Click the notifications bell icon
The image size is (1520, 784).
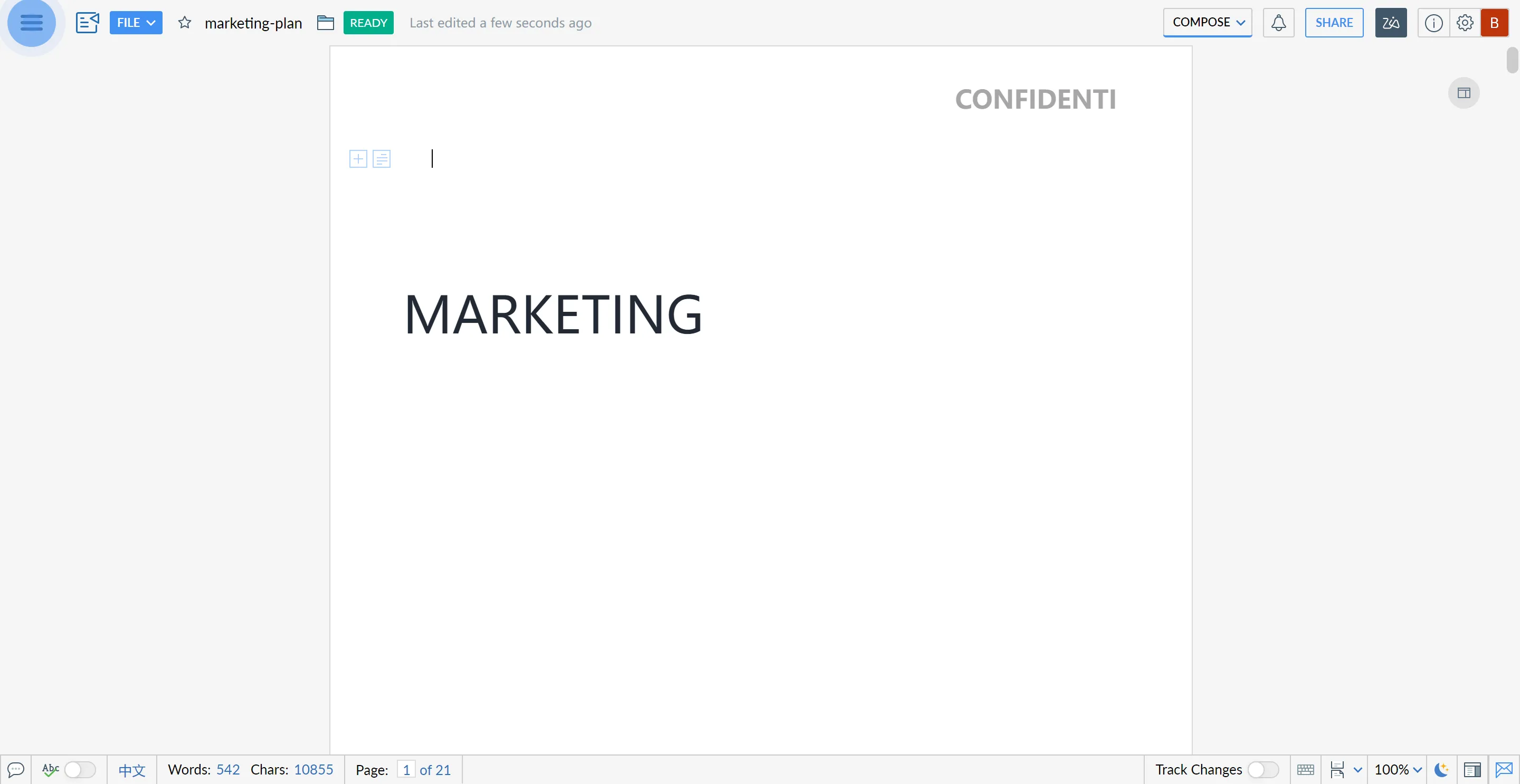click(1279, 22)
